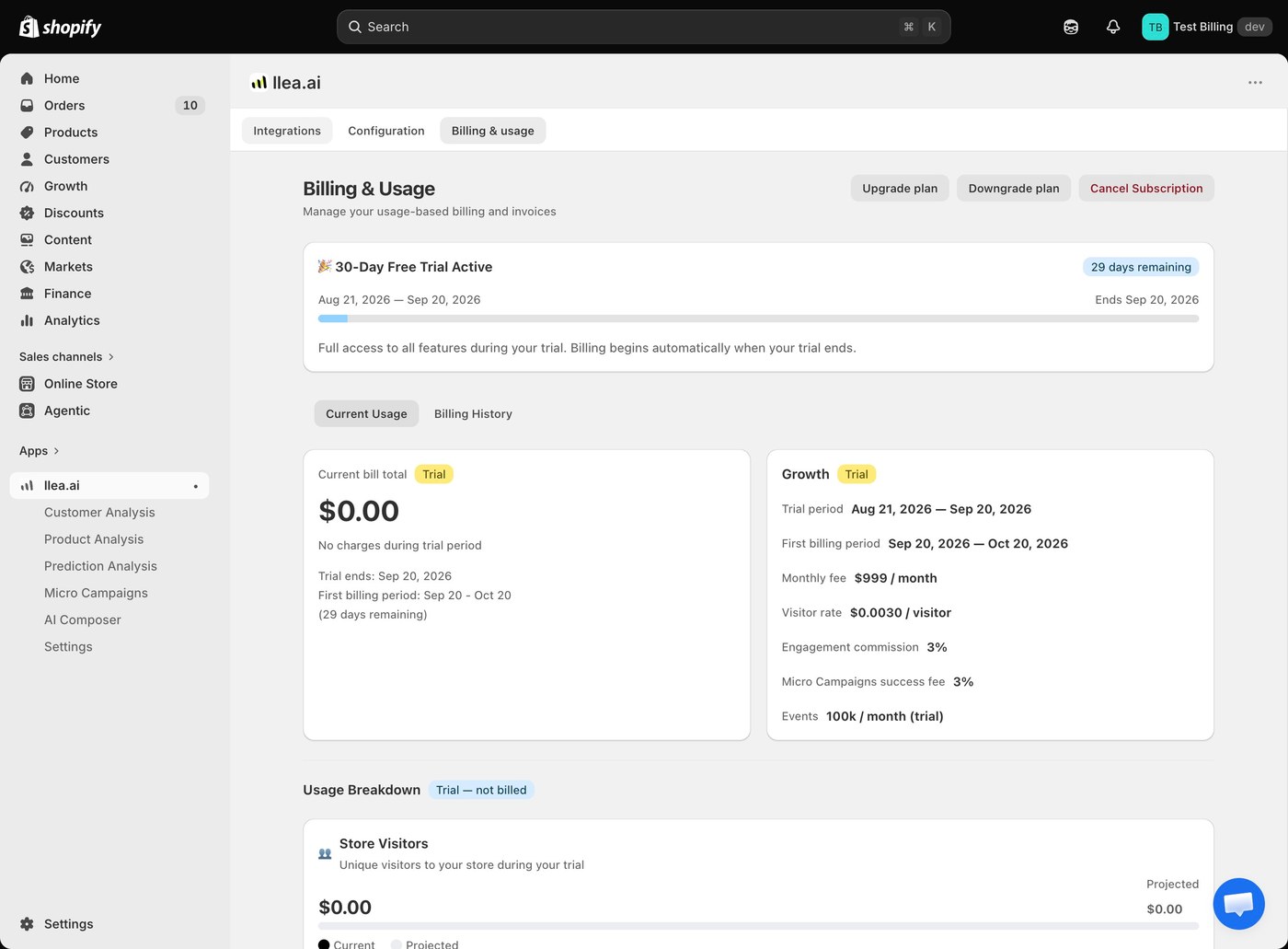Click the search magnifier icon
This screenshot has height=949, width=1288.
[354, 27]
